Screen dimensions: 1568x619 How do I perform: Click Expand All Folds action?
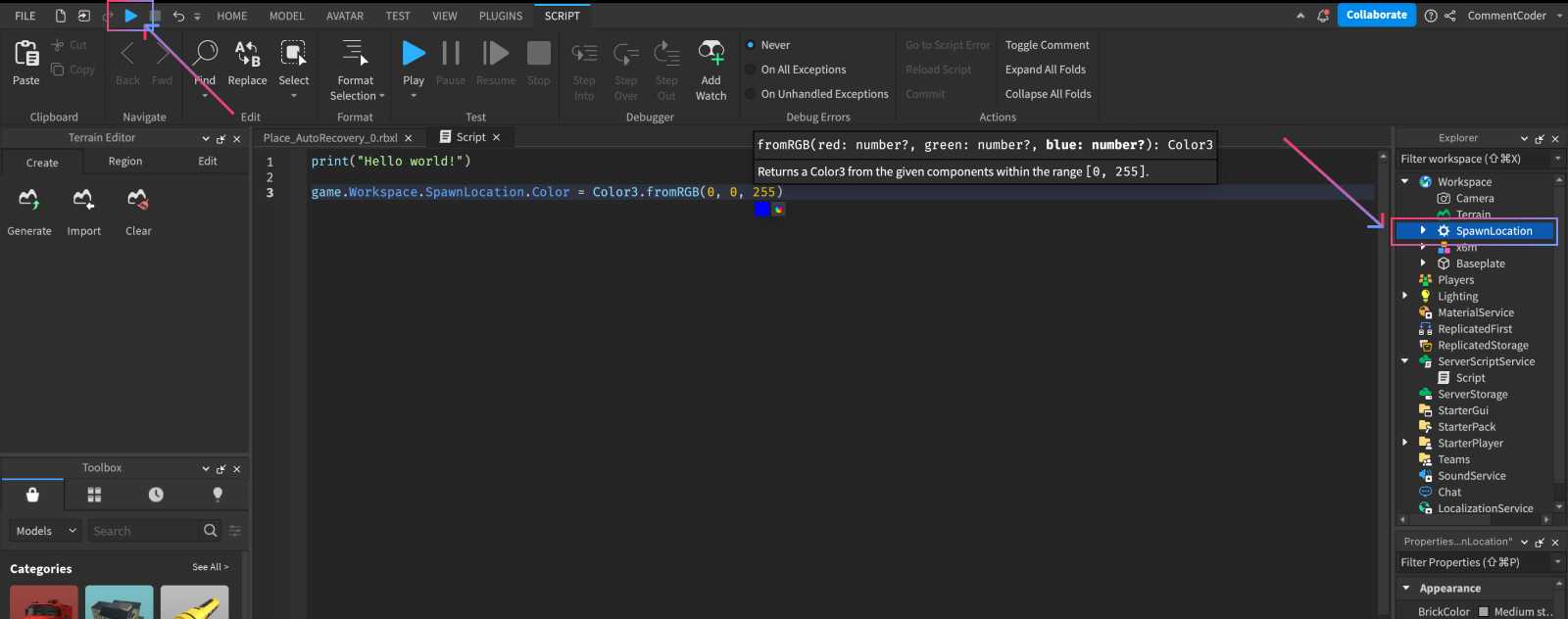[1046, 70]
